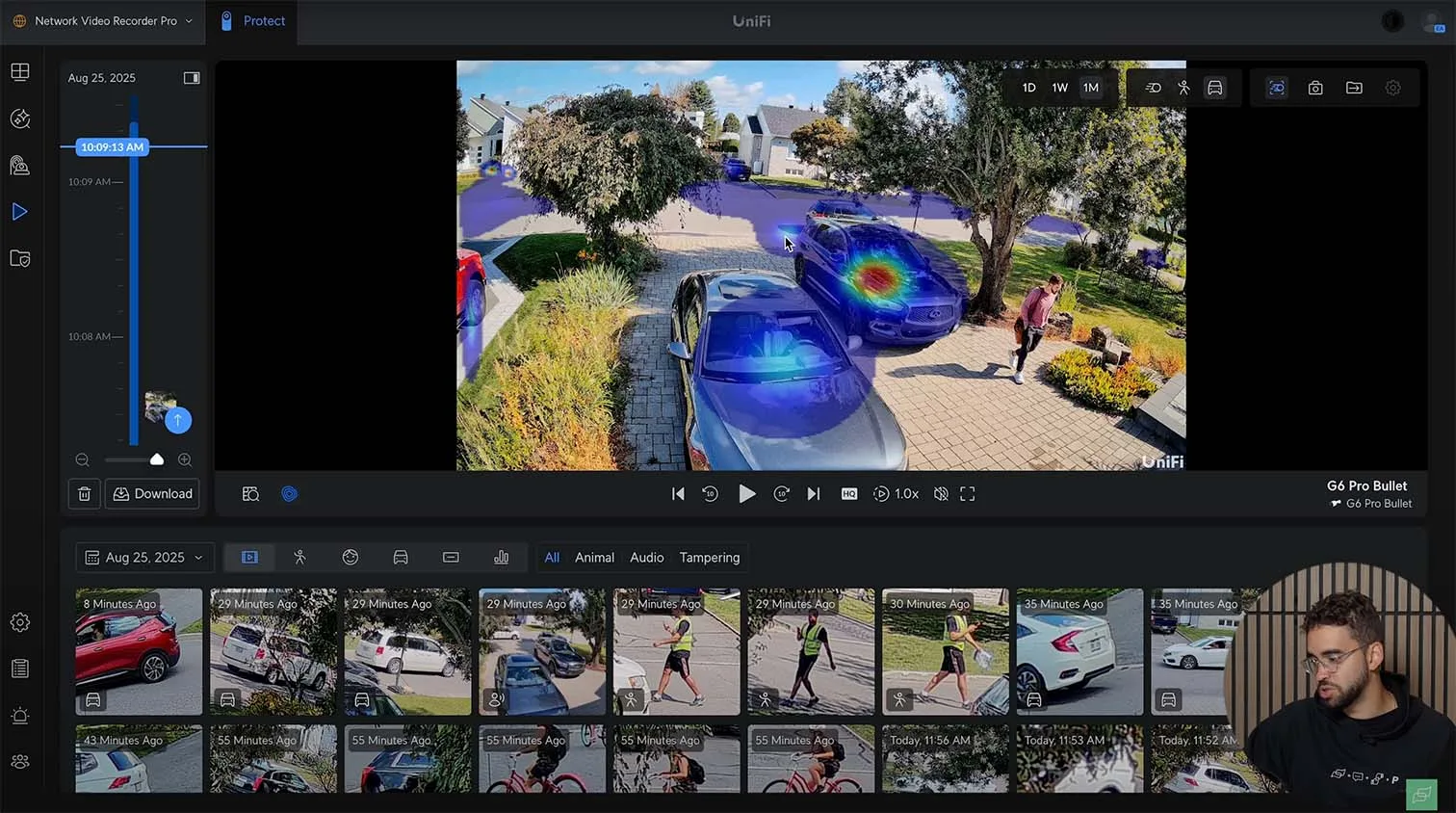Open the Users group icon in sidebar
Screen dimensions: 1456x813
tap(20, 762)
